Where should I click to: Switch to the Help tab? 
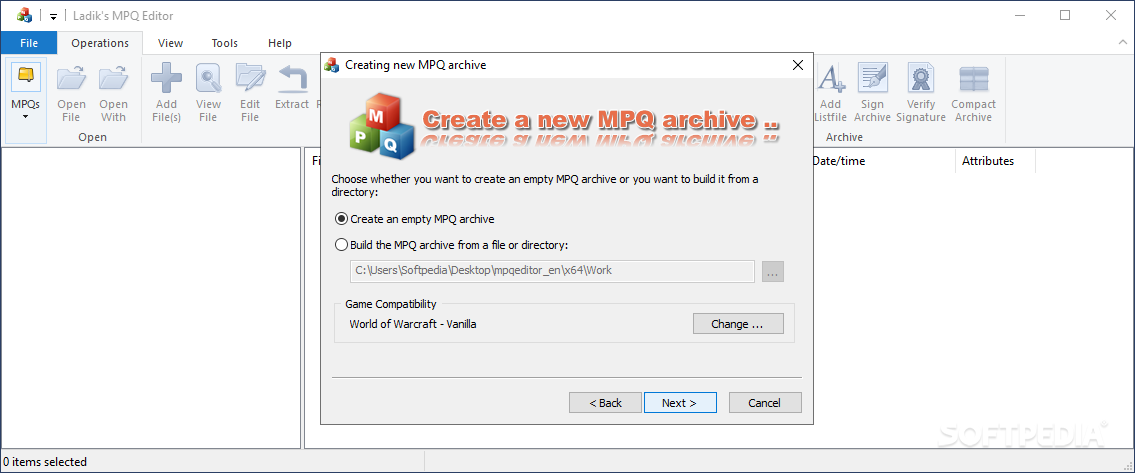[x=279, y=43]
